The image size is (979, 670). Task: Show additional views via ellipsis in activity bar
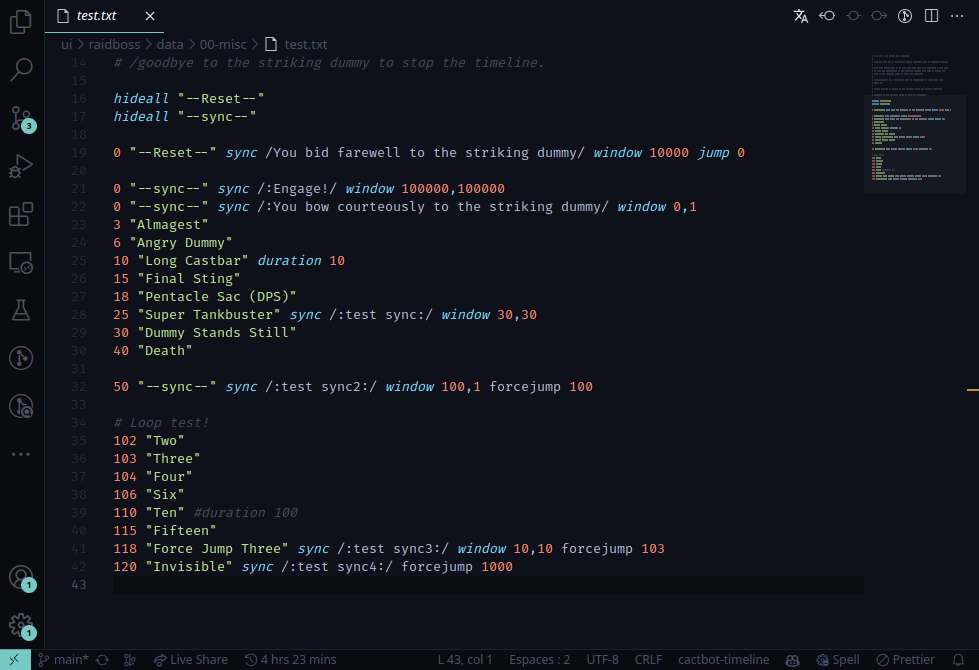(x=21, y=454)
